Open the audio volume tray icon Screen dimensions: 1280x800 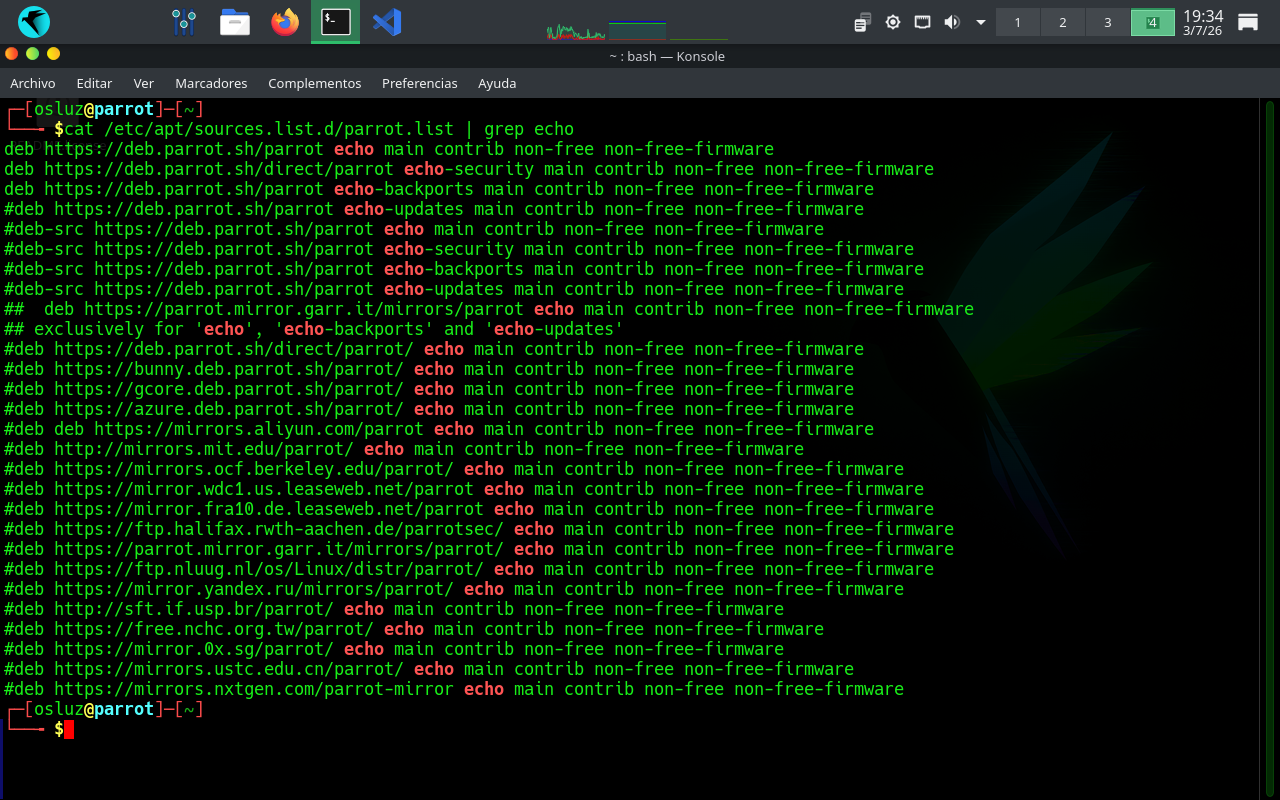pos(951,22)
